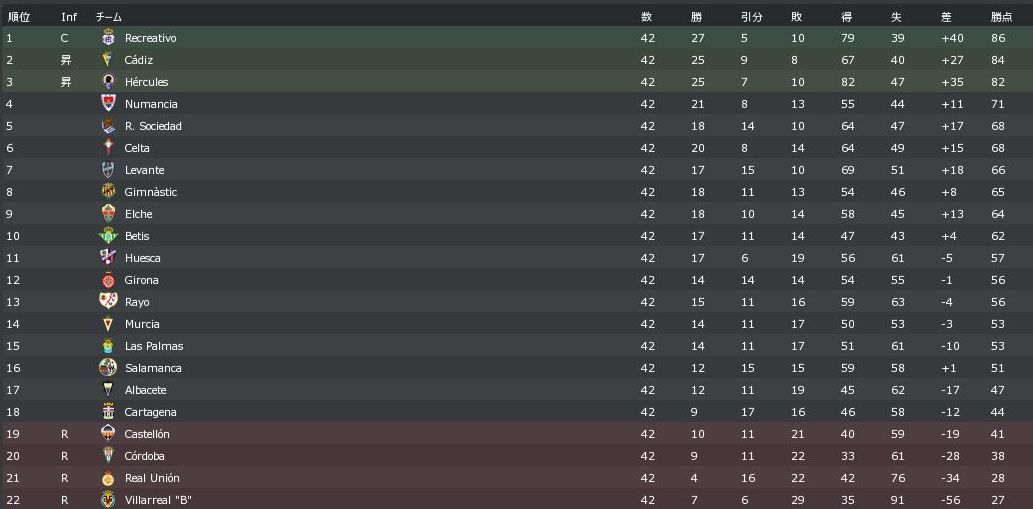This screenshot has width=1033, height=509.
Task: Click the Betis club badge icon
Action: (109, 236)
